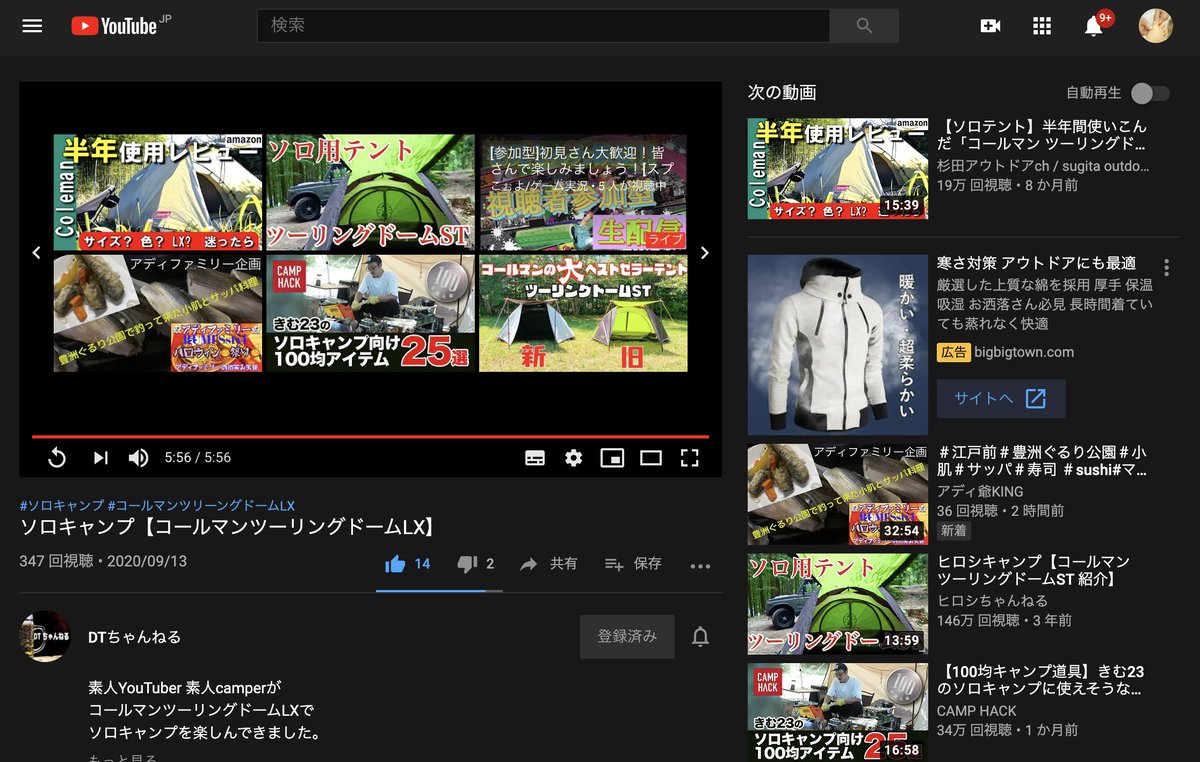Open the ヒロシキャンプ video title
Image resolution: width=1200 pixels, height=762 pixels.
point(1033,571)
